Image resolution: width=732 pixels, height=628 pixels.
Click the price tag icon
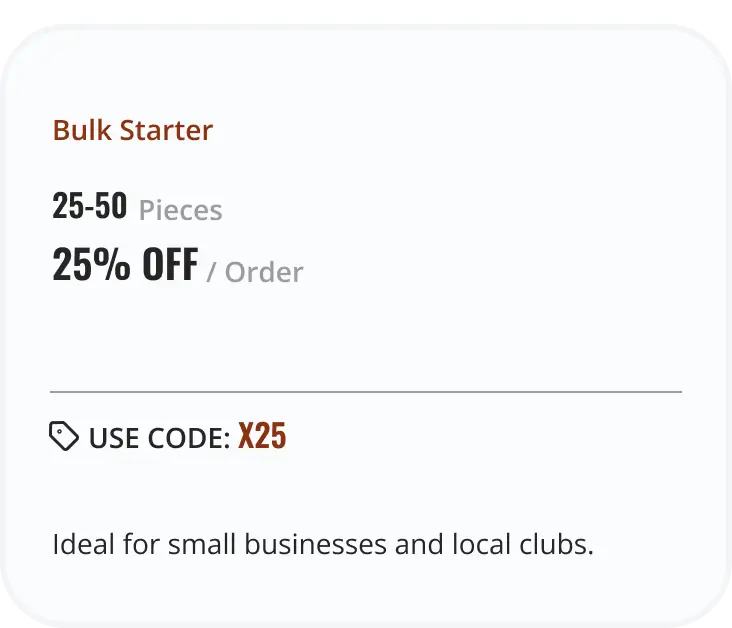coord(64,437)
